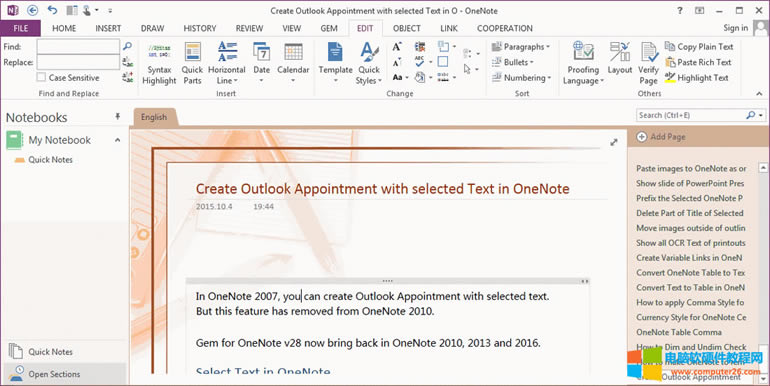Screen dimensions: 770x386
Task: Switch to the GEM ribbon tab
Action: coord(329,28)
